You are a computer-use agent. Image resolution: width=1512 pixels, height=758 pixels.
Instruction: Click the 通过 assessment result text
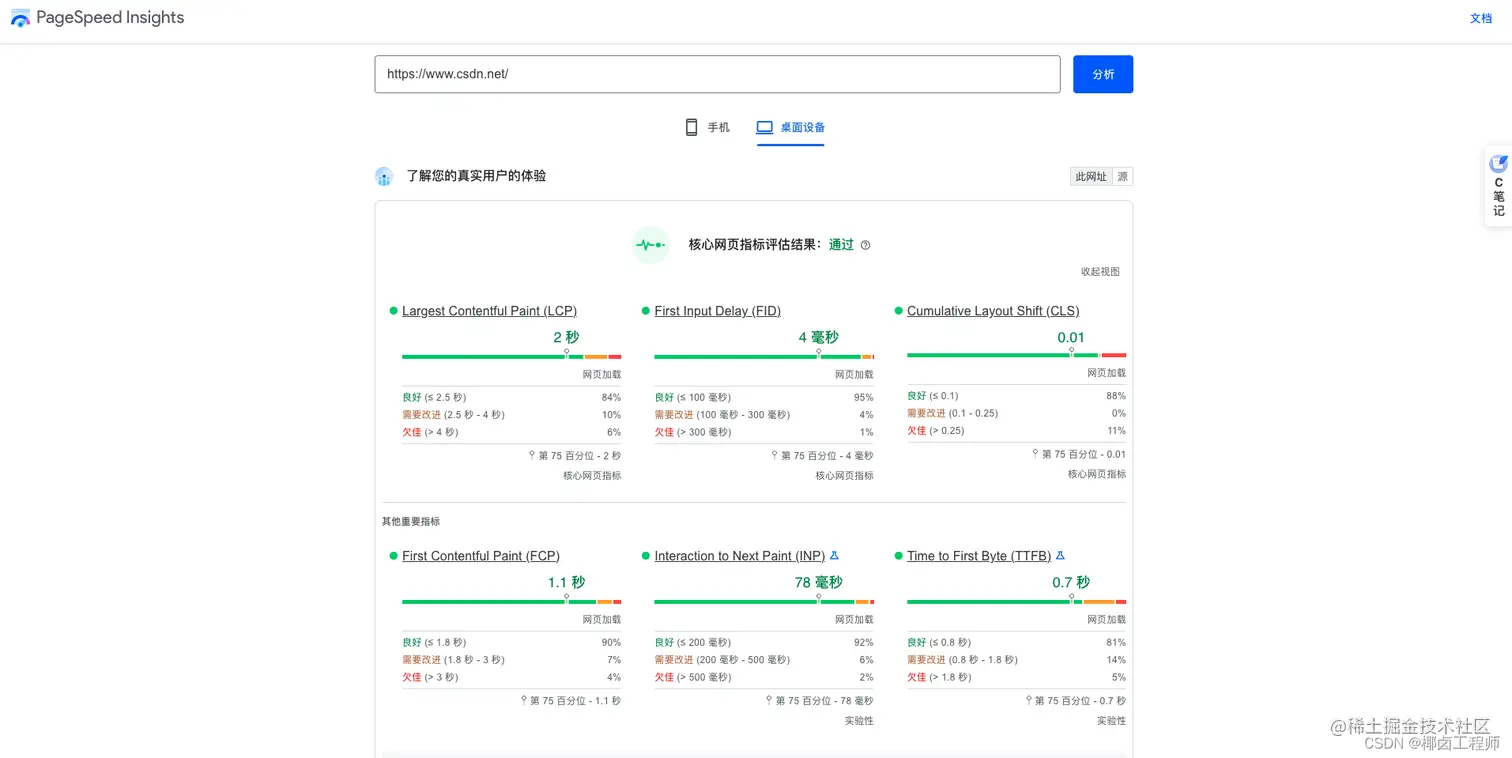point(841,245)
